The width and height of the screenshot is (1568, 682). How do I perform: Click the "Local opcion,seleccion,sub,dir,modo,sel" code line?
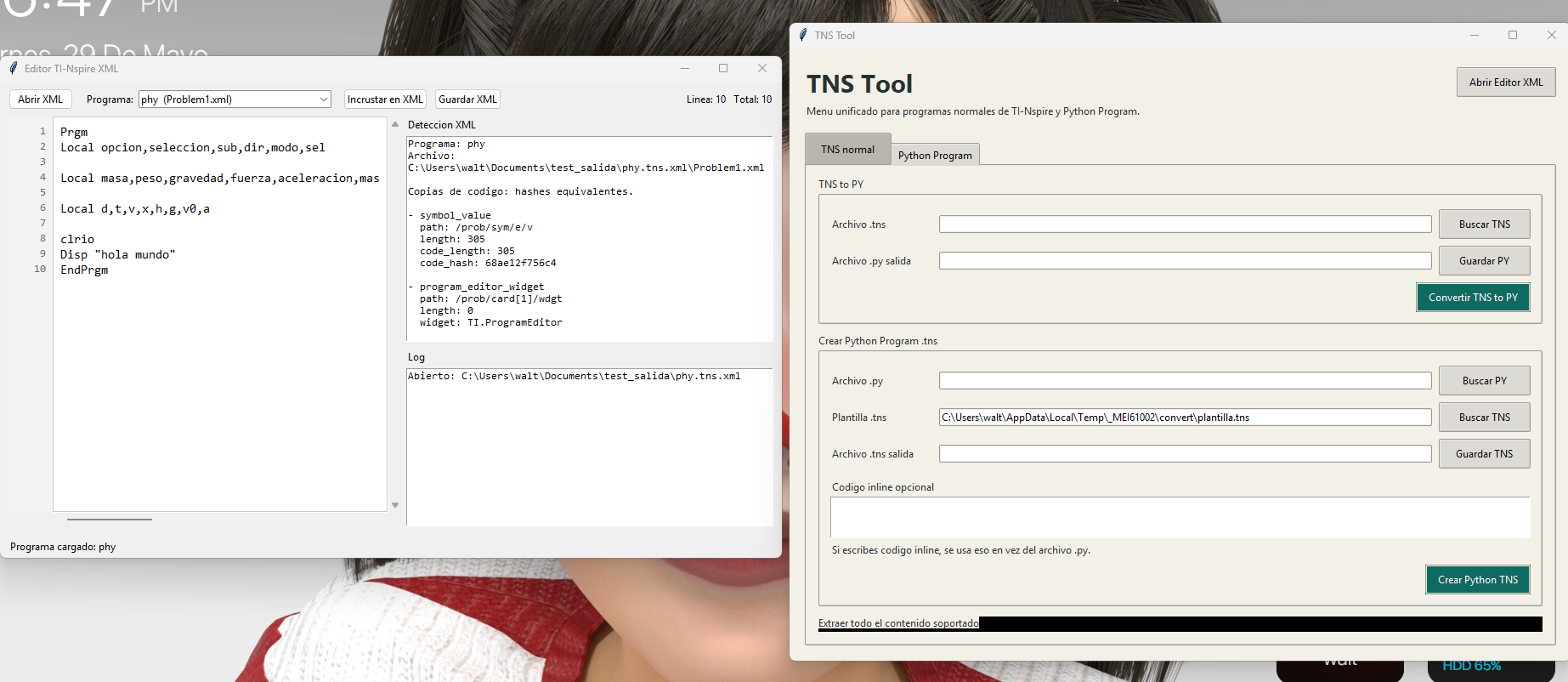(193, 147)
